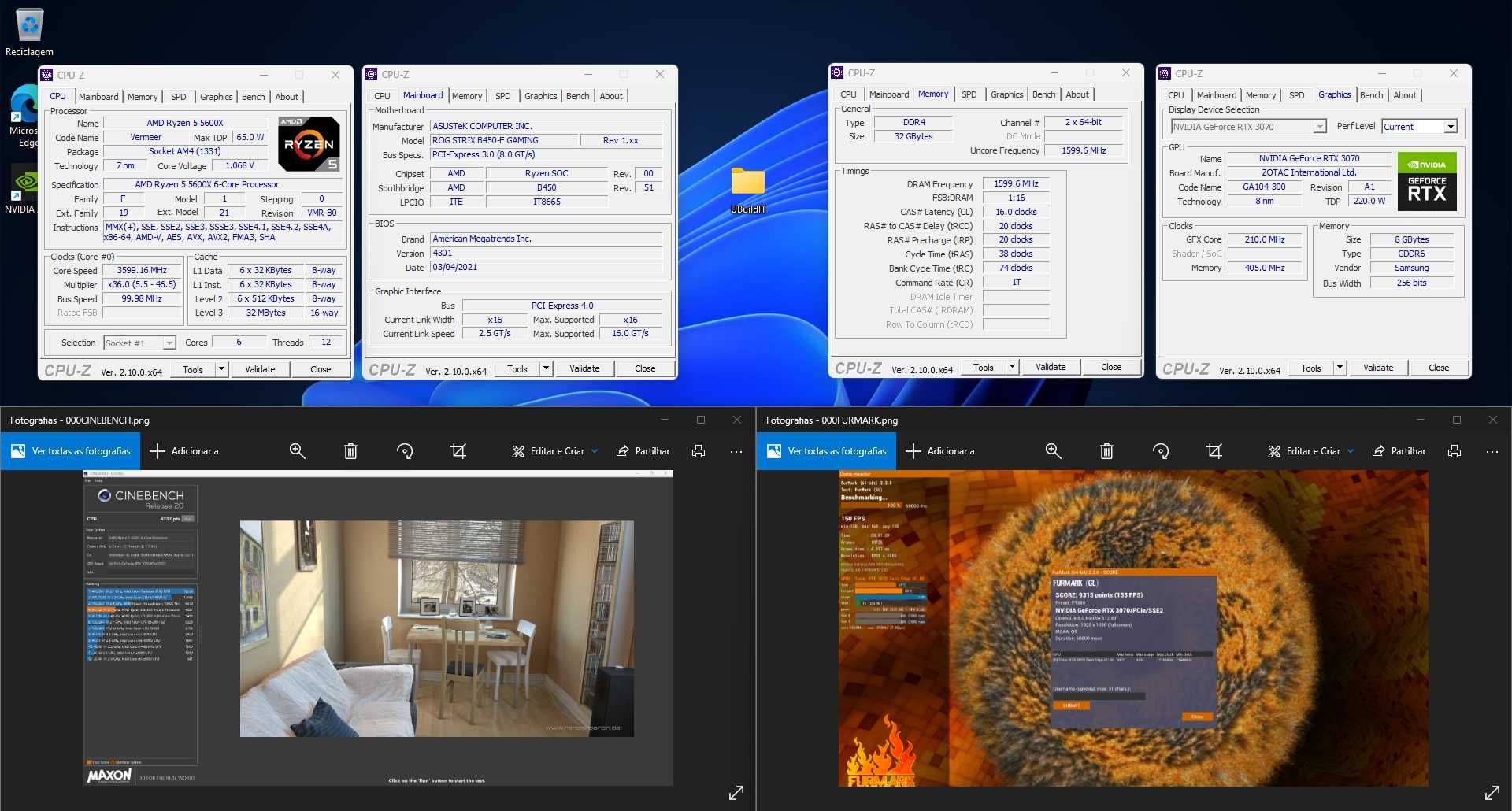Click the Ryzen 5 logo in CPU-Z
Screen dimensions: 1512x811
(x=309, y=144)
